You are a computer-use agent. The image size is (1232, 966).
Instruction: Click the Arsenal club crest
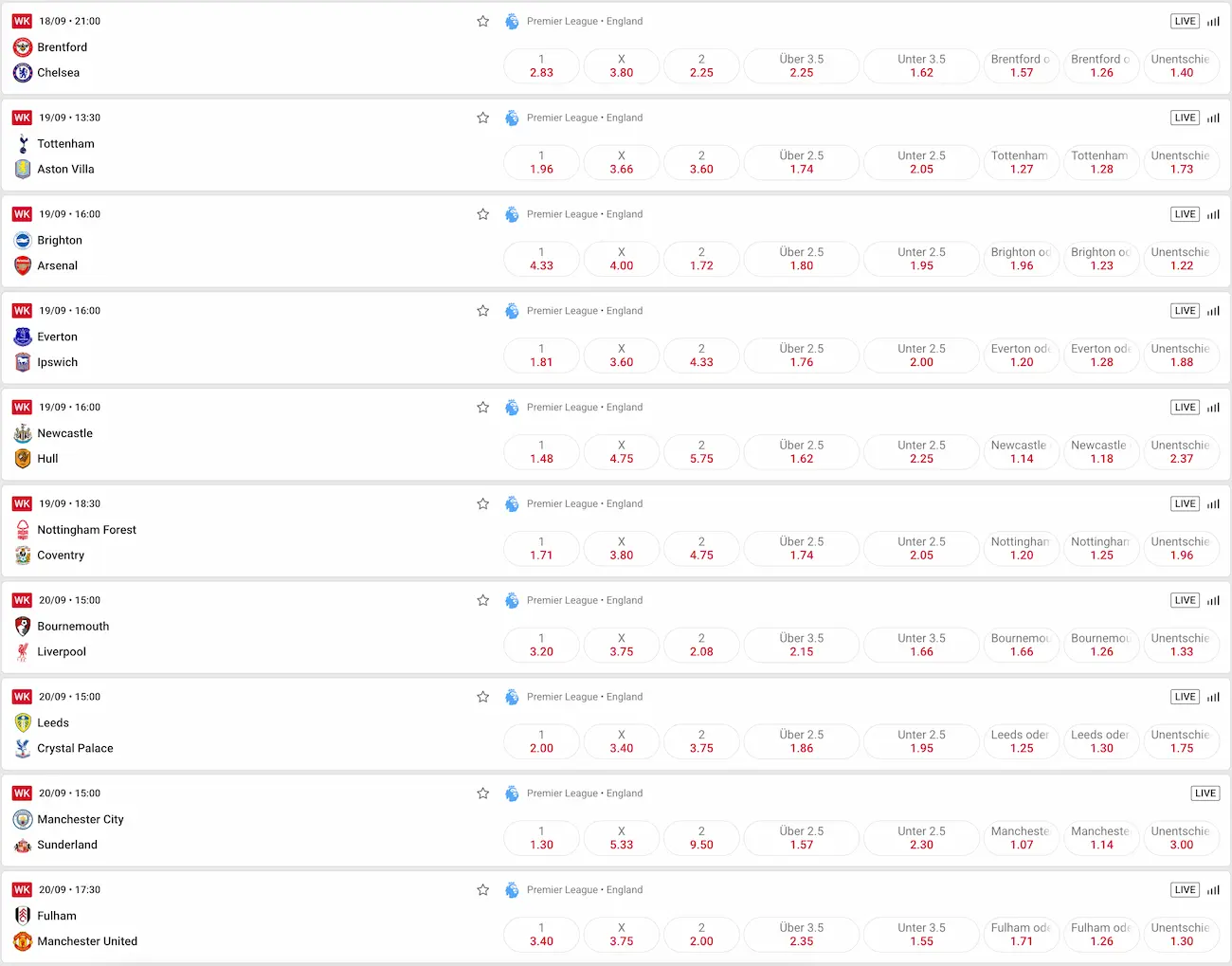[x=23, y=265]
